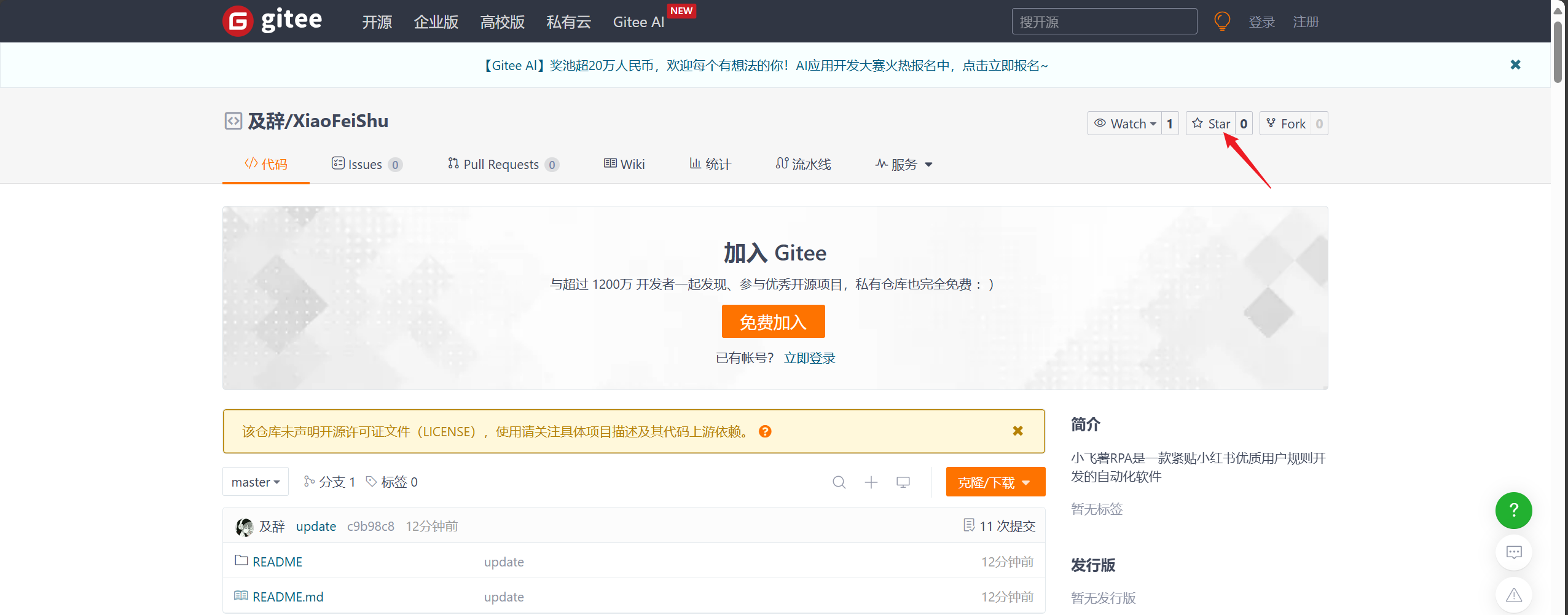Open commit hash c9b98c8
This screenshot has height=615, width=1568.
pos(370,527)
